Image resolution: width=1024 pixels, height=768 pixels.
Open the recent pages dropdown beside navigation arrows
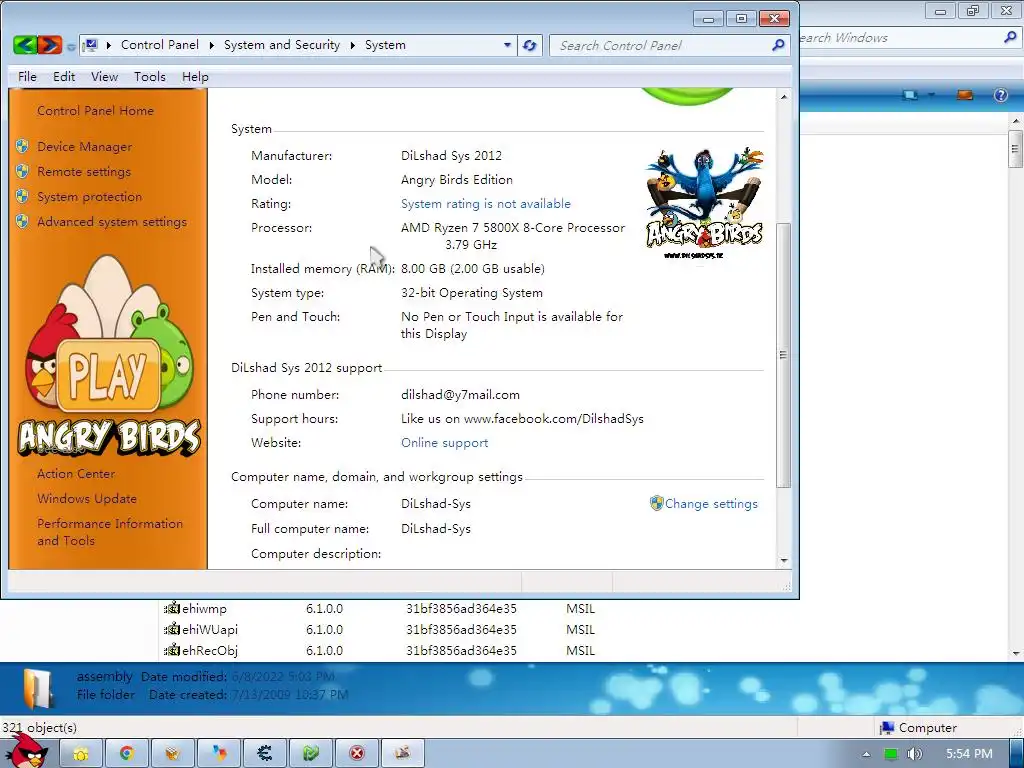(x=71, y=46)
